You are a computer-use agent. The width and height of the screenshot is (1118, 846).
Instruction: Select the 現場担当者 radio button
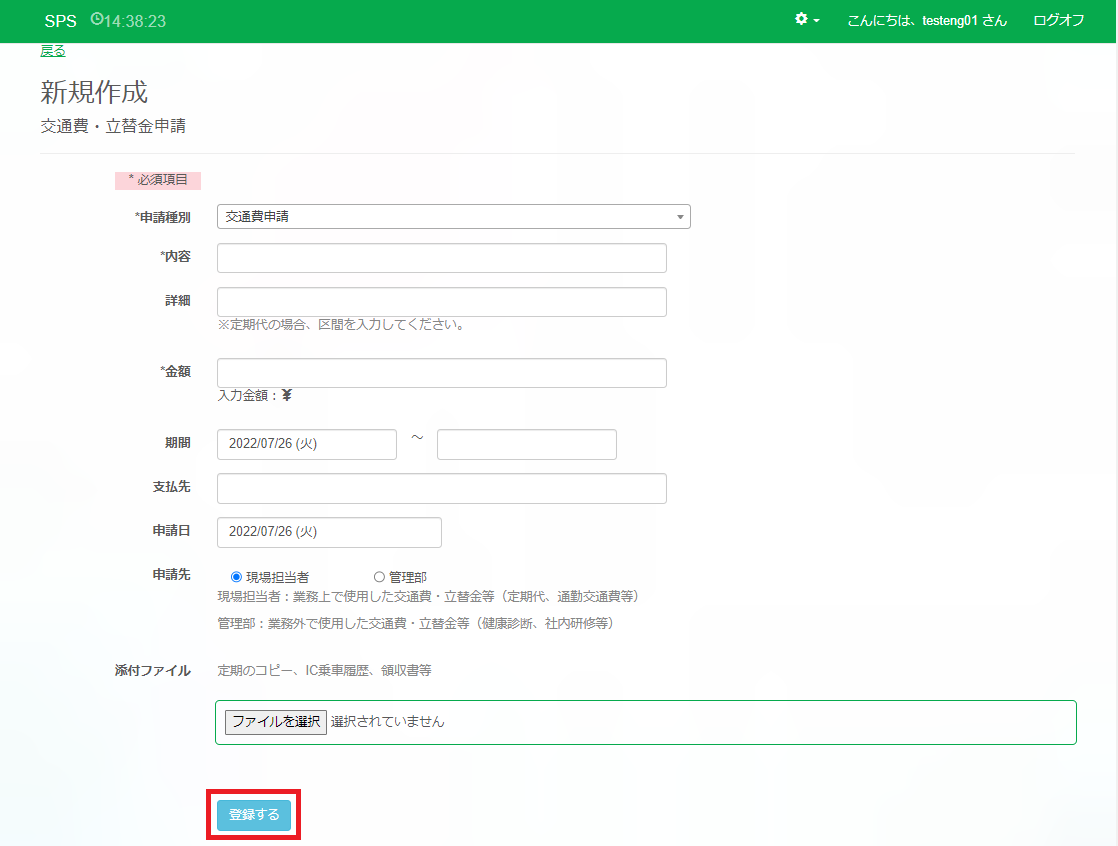tap(236, 577)
